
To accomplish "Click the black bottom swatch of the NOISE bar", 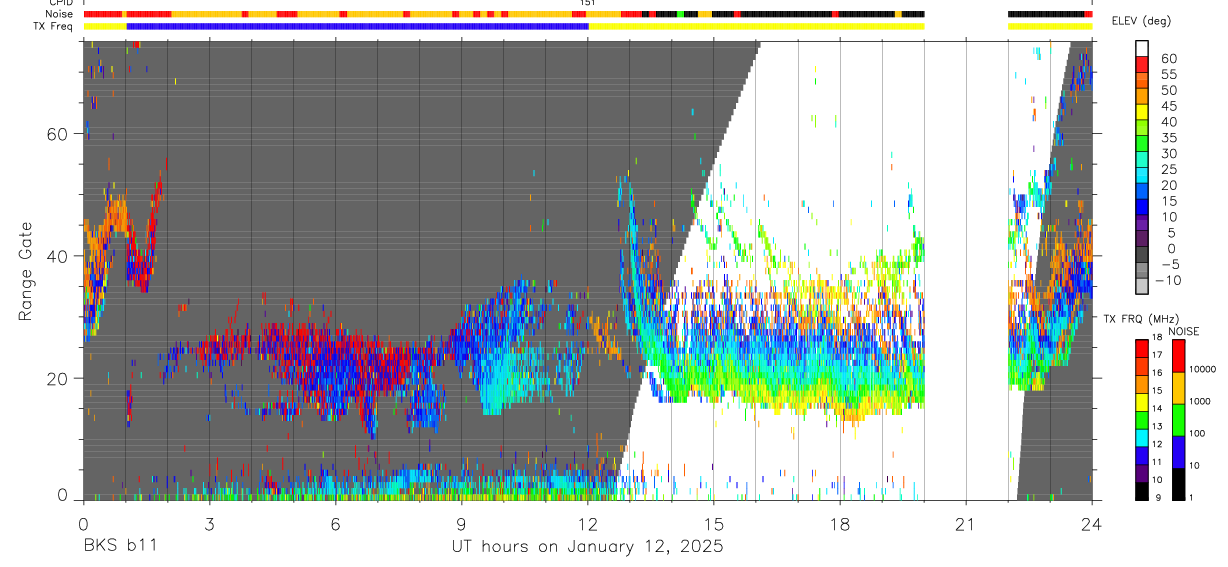I will pyautogui.click(x=1178, y=484).
